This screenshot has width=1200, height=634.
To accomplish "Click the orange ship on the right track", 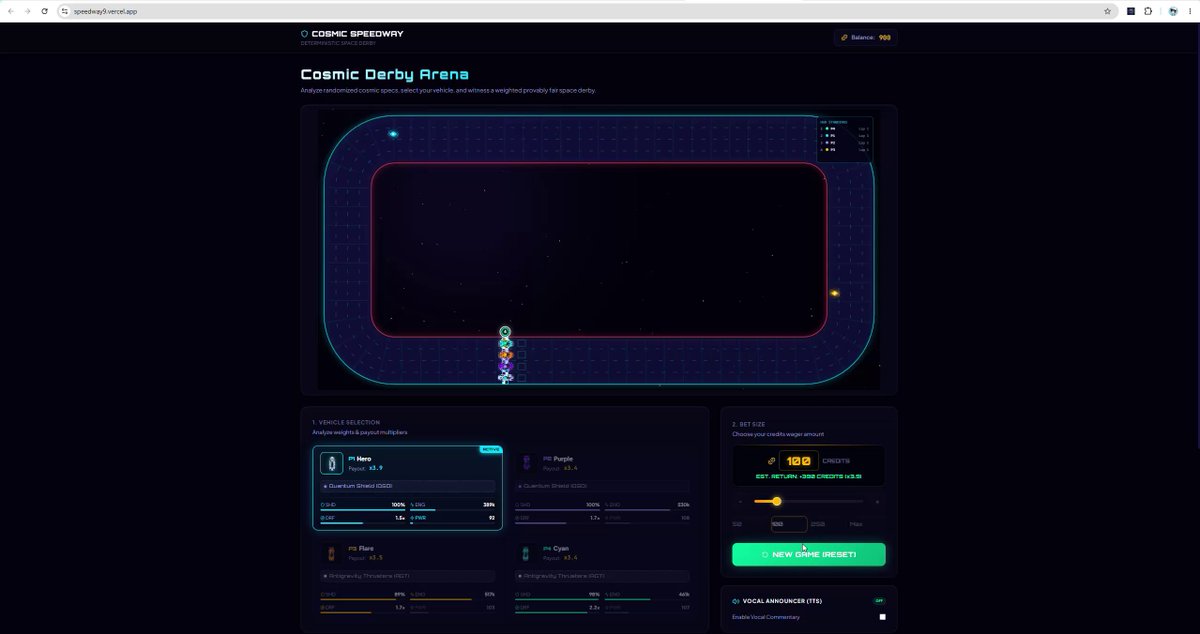I will point(834,293).
